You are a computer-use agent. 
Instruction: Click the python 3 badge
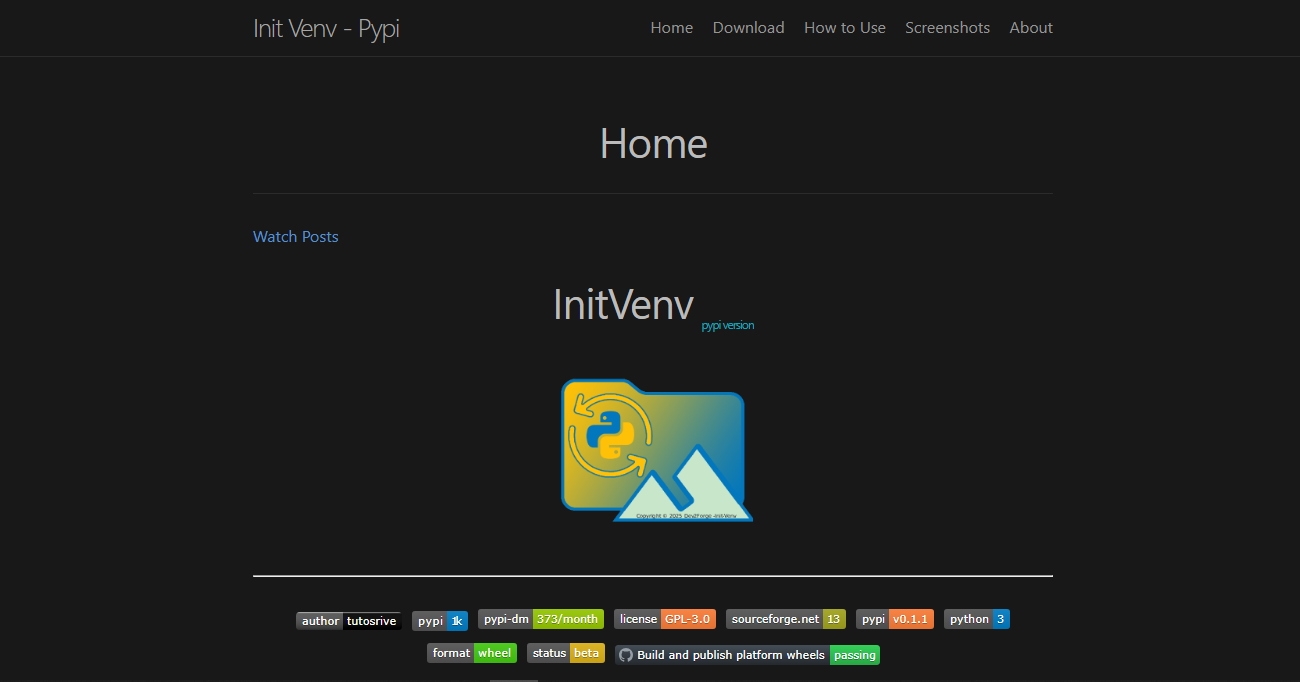click(x=977, y=619)
